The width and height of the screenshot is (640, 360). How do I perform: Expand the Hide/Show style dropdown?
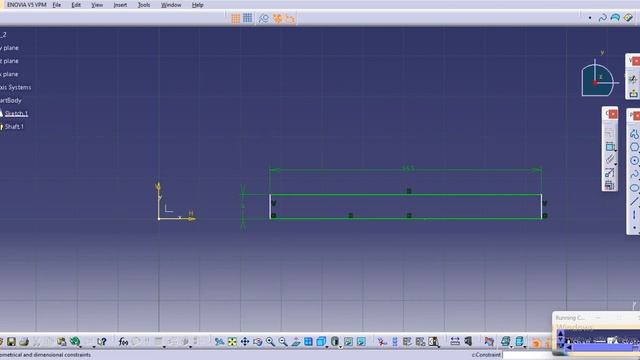tap(340, 346)
